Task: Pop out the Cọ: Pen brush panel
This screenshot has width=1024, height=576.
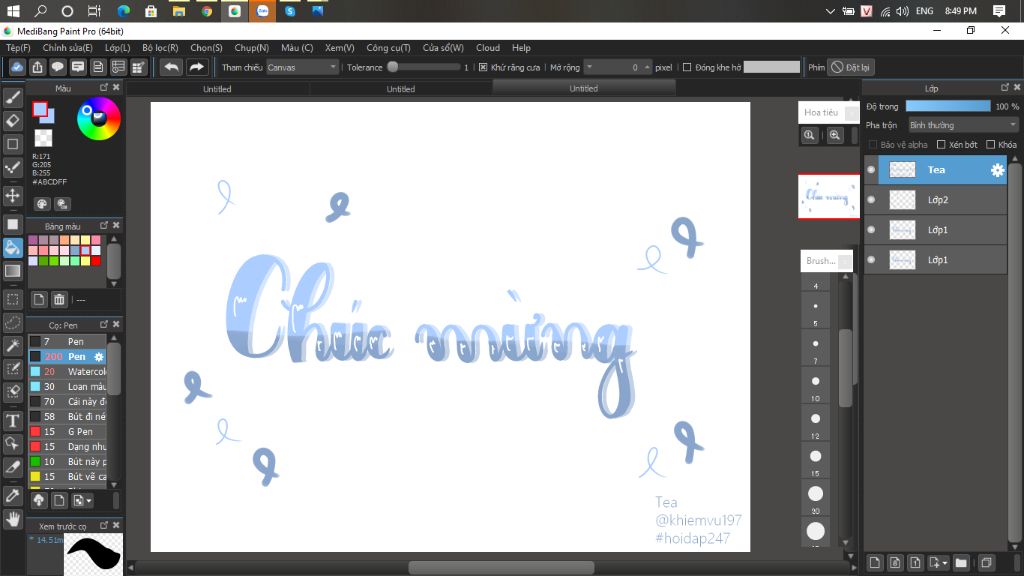Action: 104,324
